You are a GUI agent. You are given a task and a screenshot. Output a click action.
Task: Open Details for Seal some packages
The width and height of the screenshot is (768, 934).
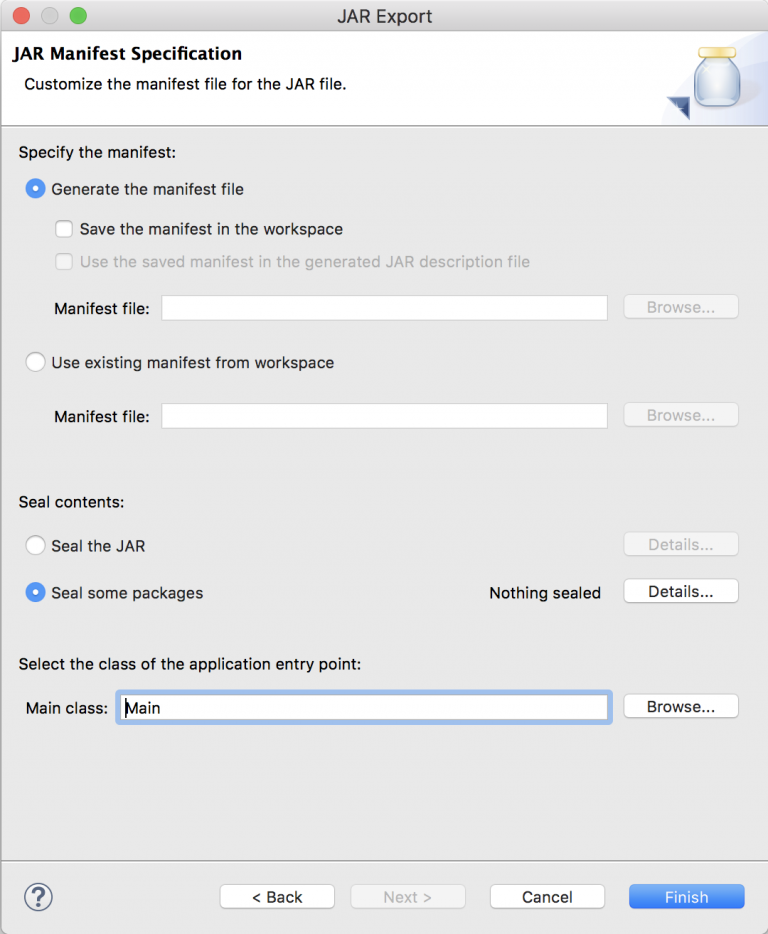point(680,592)
